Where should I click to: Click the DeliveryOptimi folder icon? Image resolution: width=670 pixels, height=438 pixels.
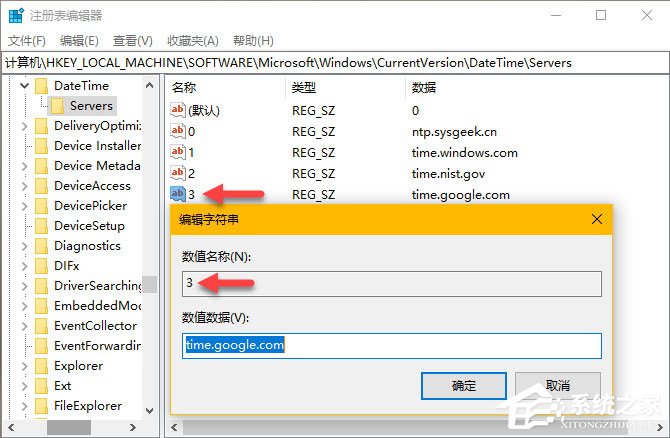(x=41, y=126)
